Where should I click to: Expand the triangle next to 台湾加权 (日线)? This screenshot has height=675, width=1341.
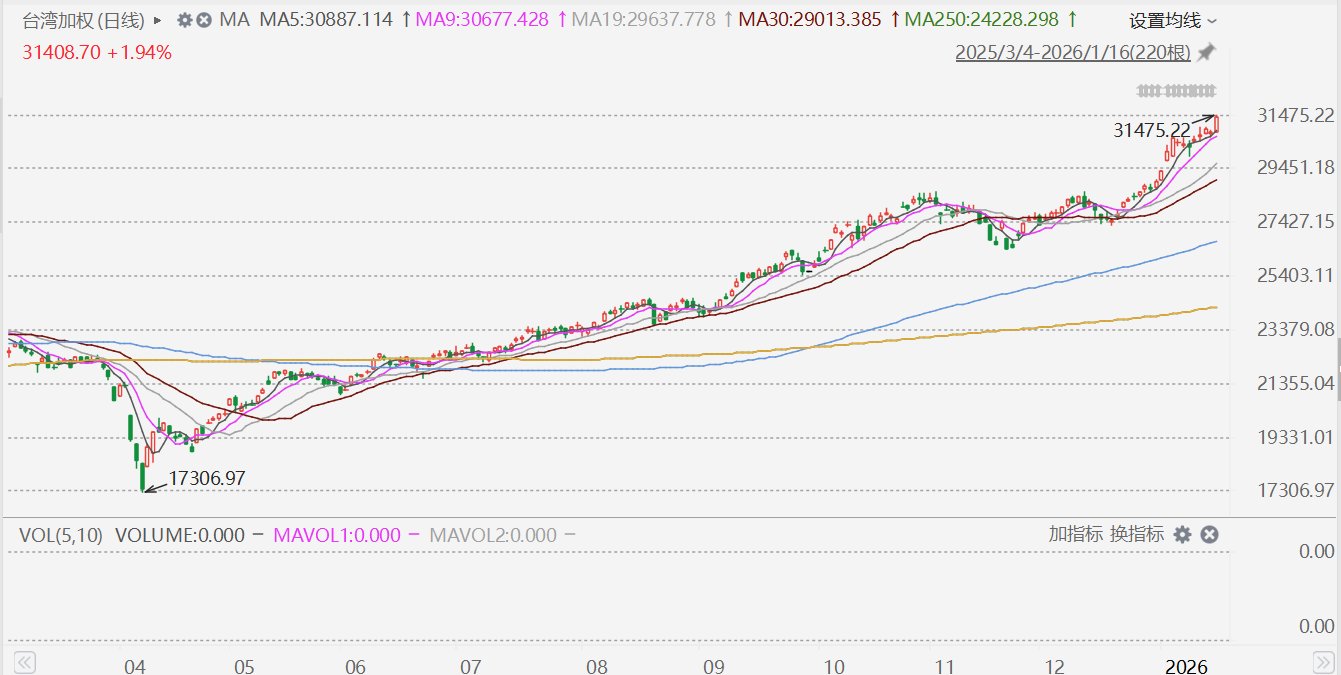(x=157, y=20)
